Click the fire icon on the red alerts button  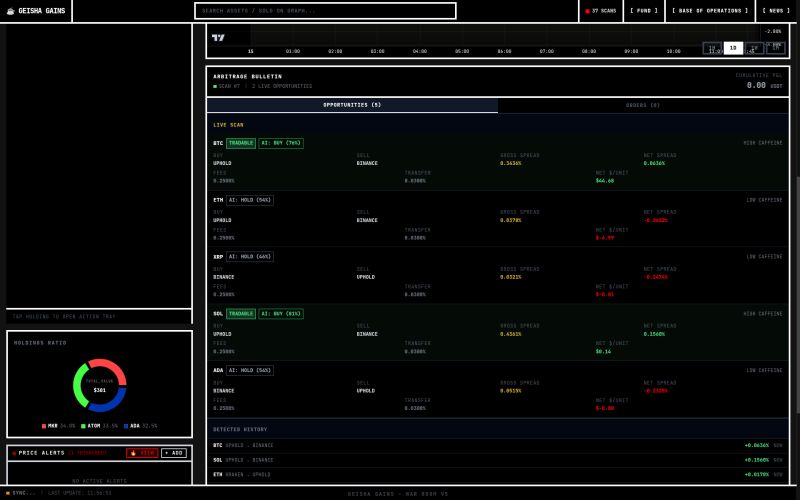[133, 453]
